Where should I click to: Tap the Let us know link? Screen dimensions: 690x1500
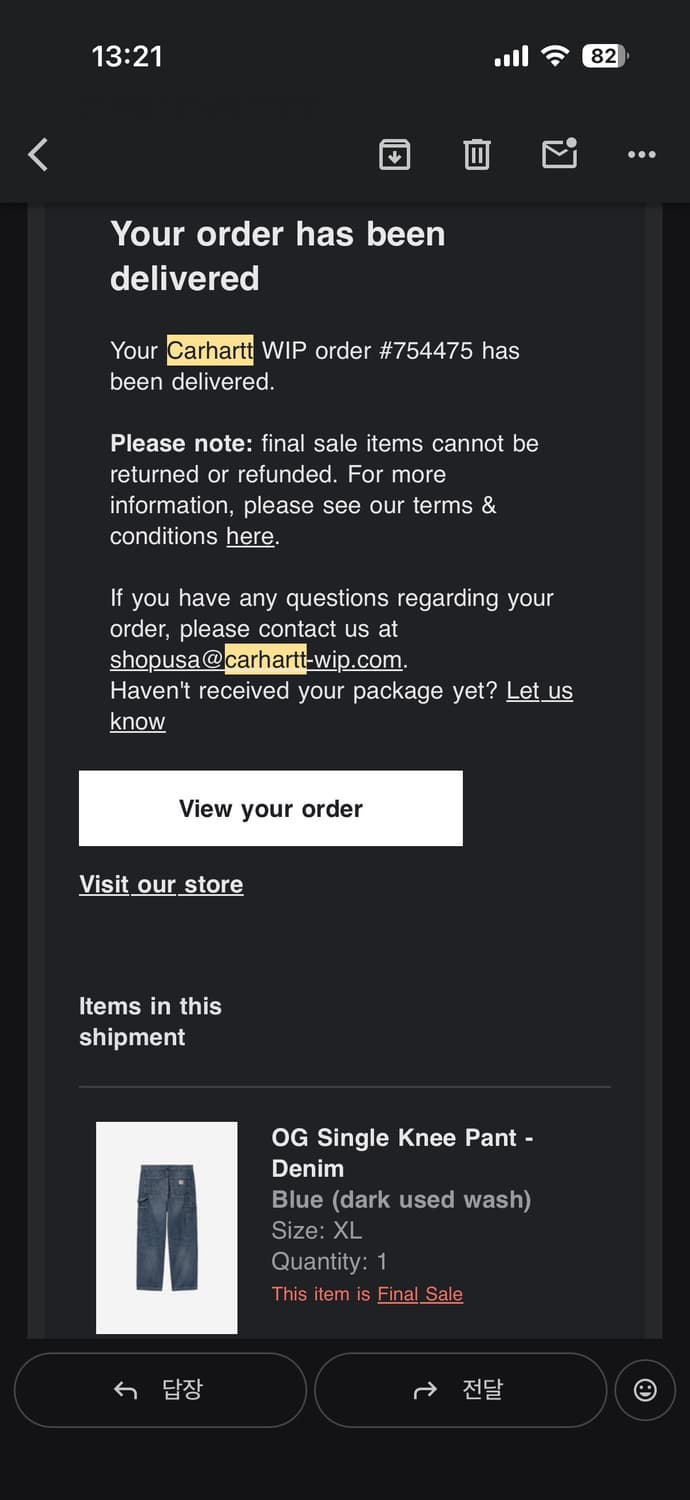coord(539,691)
